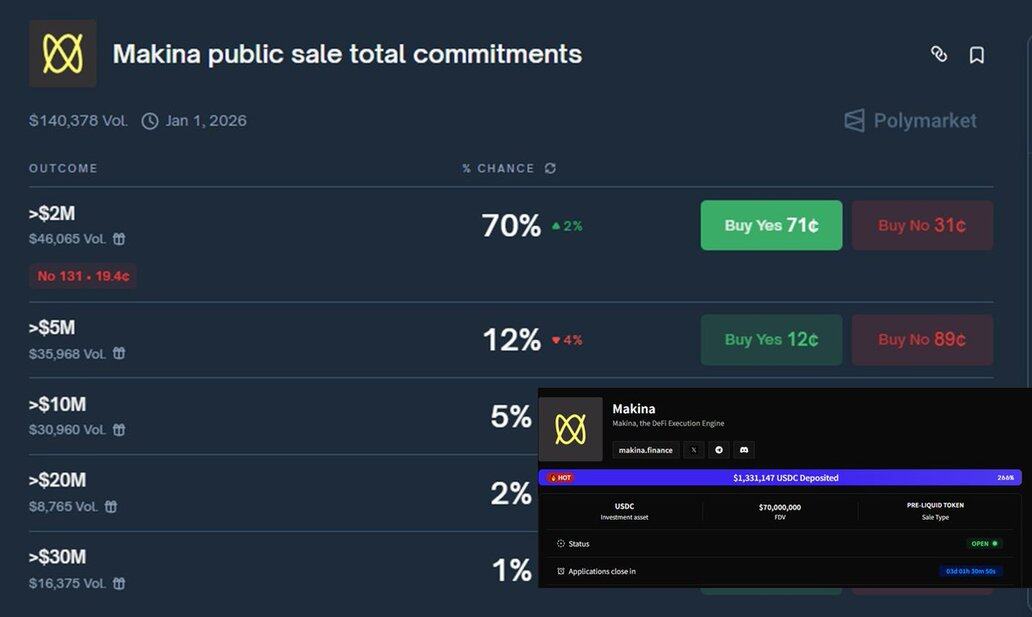Open Makina's Discord icon

(744, 450)
